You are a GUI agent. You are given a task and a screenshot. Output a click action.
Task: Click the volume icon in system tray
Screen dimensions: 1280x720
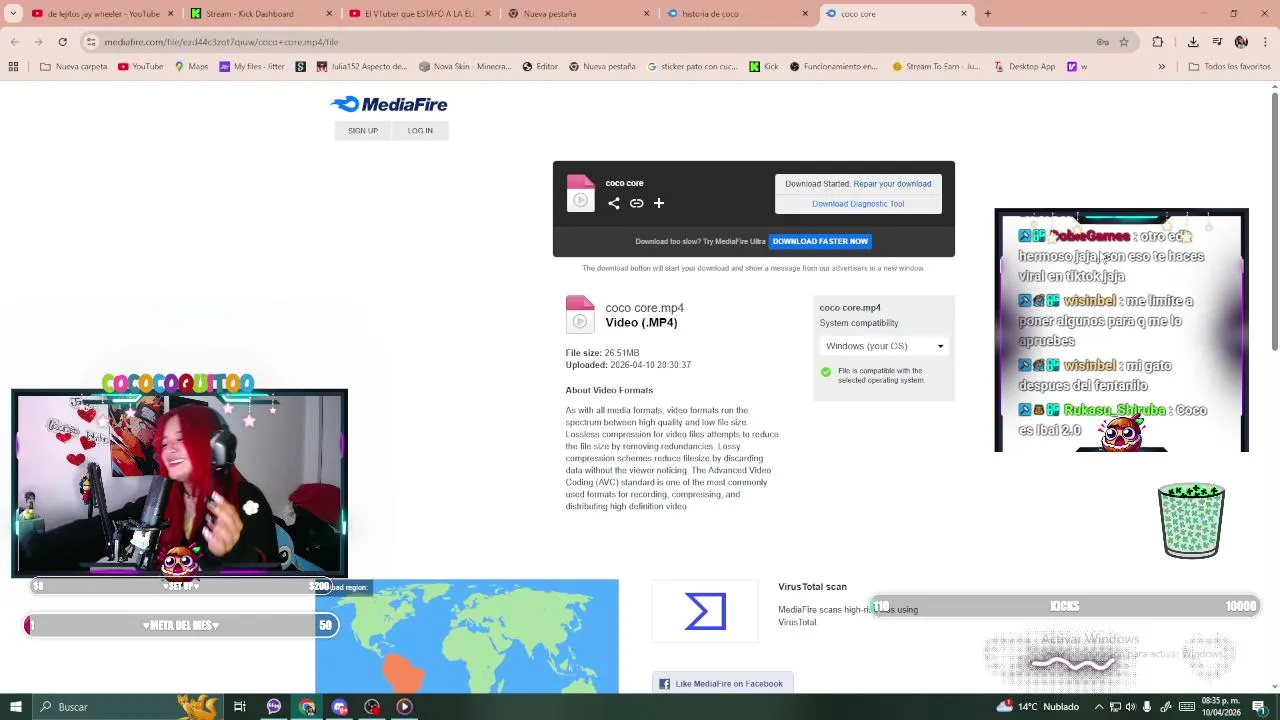pos(1131,707)
